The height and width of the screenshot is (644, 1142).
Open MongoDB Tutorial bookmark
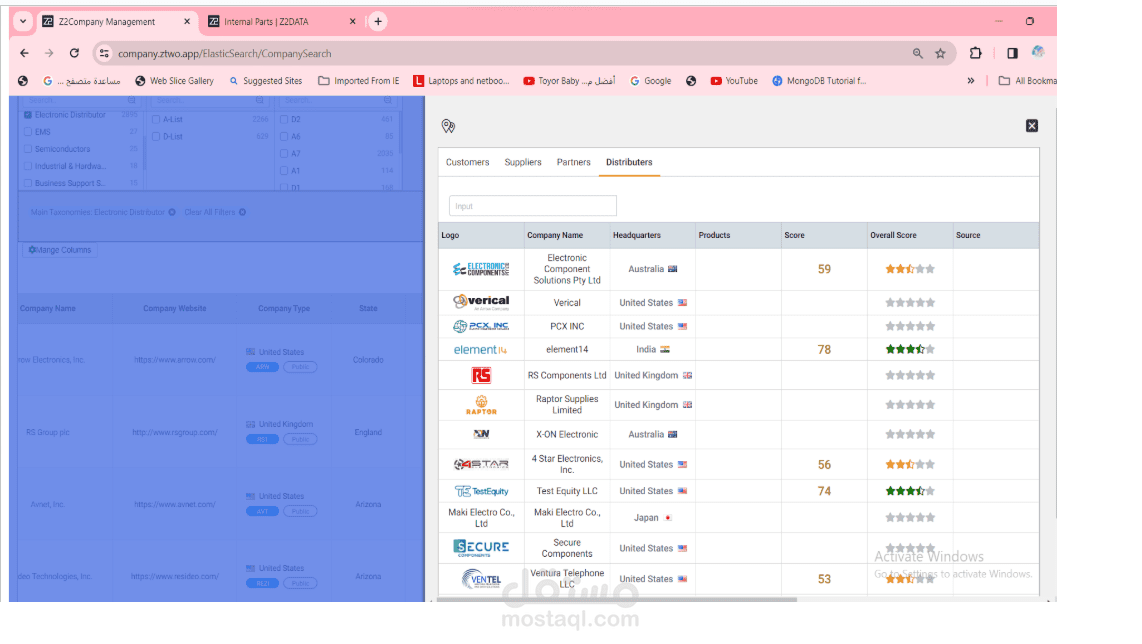pyautogui.click(x=819, y=81)
